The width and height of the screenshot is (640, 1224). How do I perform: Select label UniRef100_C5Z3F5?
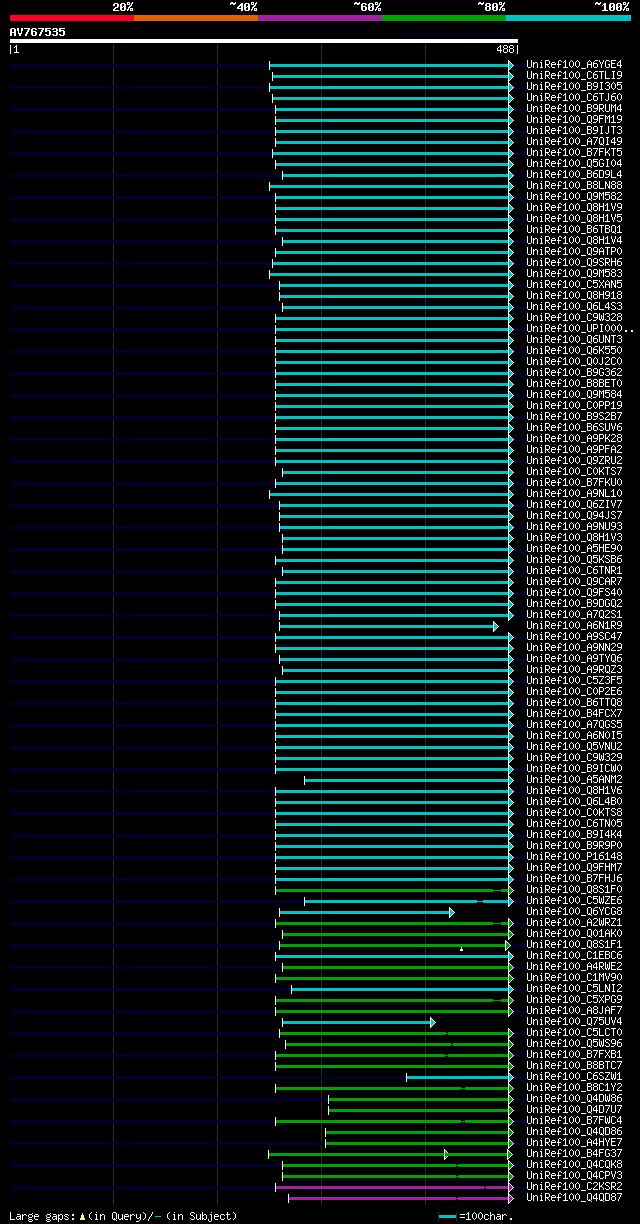574,680
